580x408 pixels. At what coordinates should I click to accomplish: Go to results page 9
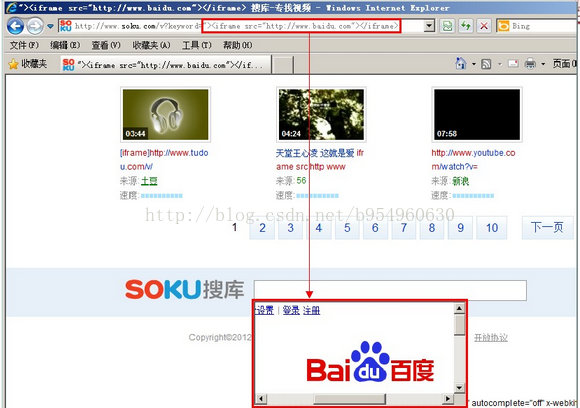460,227
